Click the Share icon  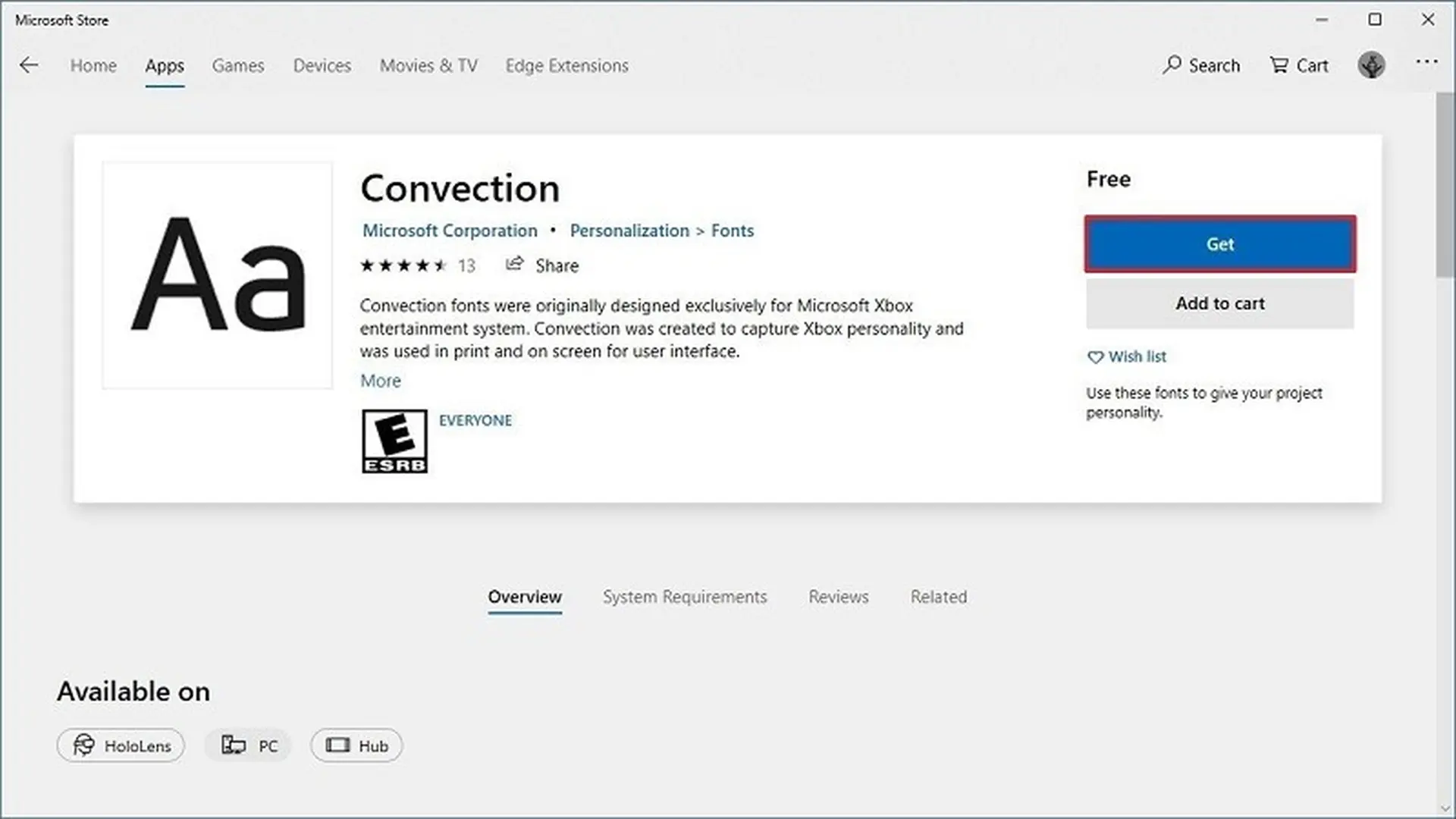pyautogui.click(x=516, y=265)
